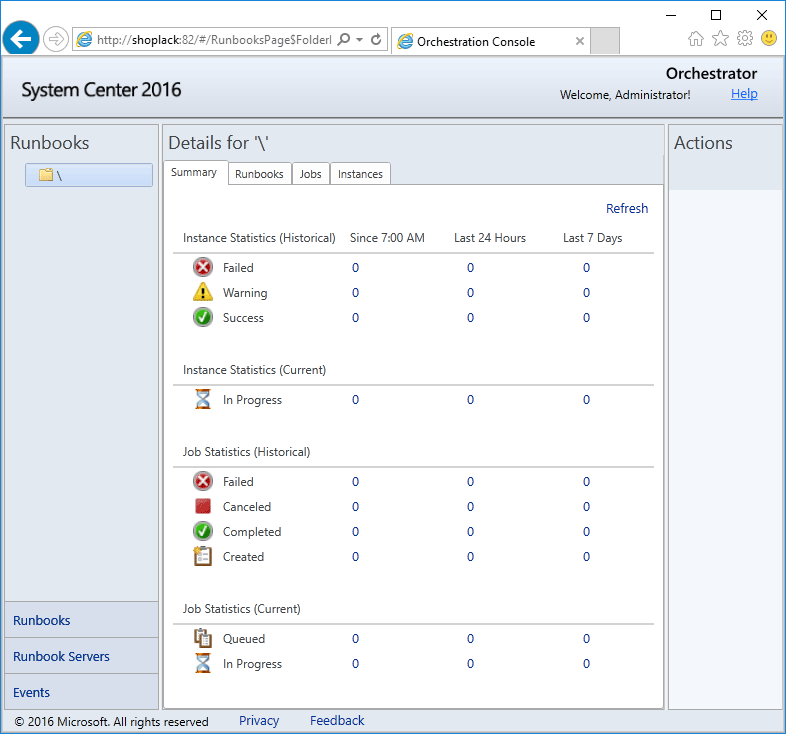This screenshot has width=786, height=734.
Task: Click the Queued clipboard icon
Action: click(203, 638)
